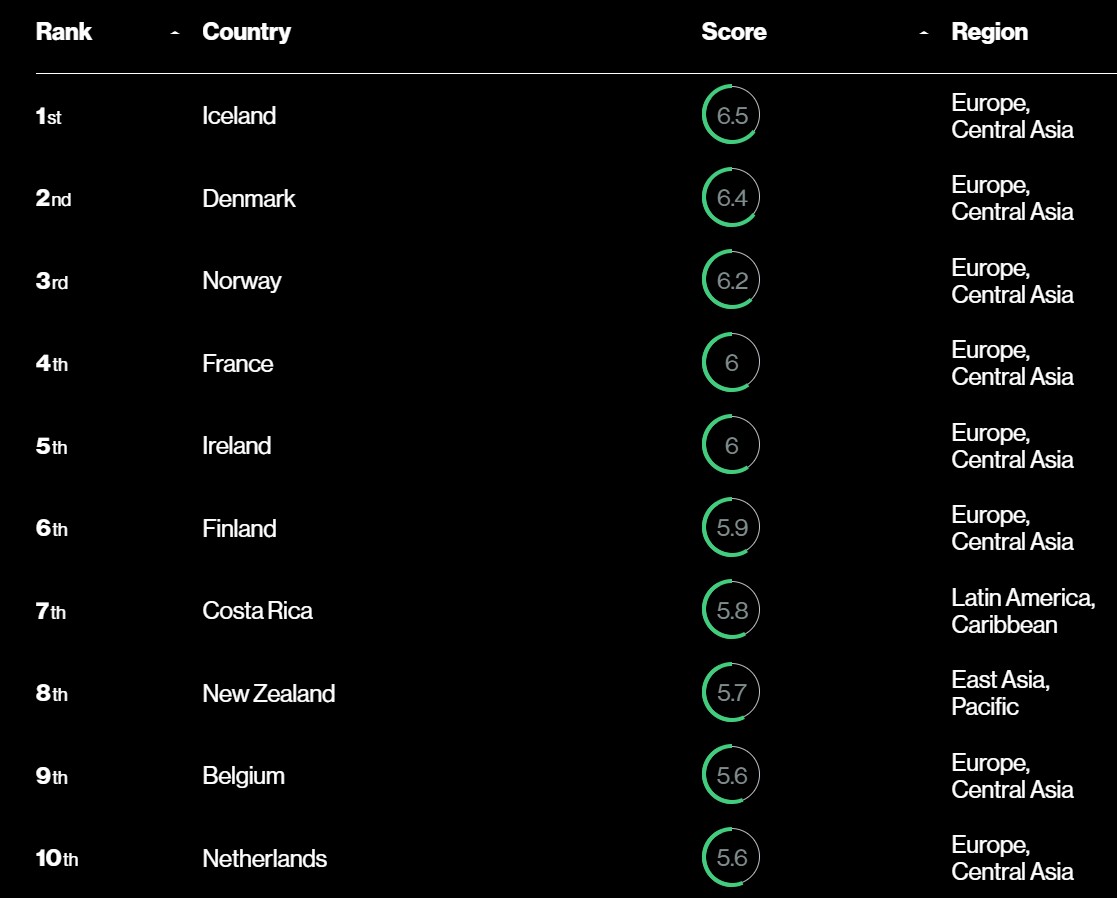The image size is (1117, 898).
Task: Sort table by the Region column header
Action: (x=989, y=32)
